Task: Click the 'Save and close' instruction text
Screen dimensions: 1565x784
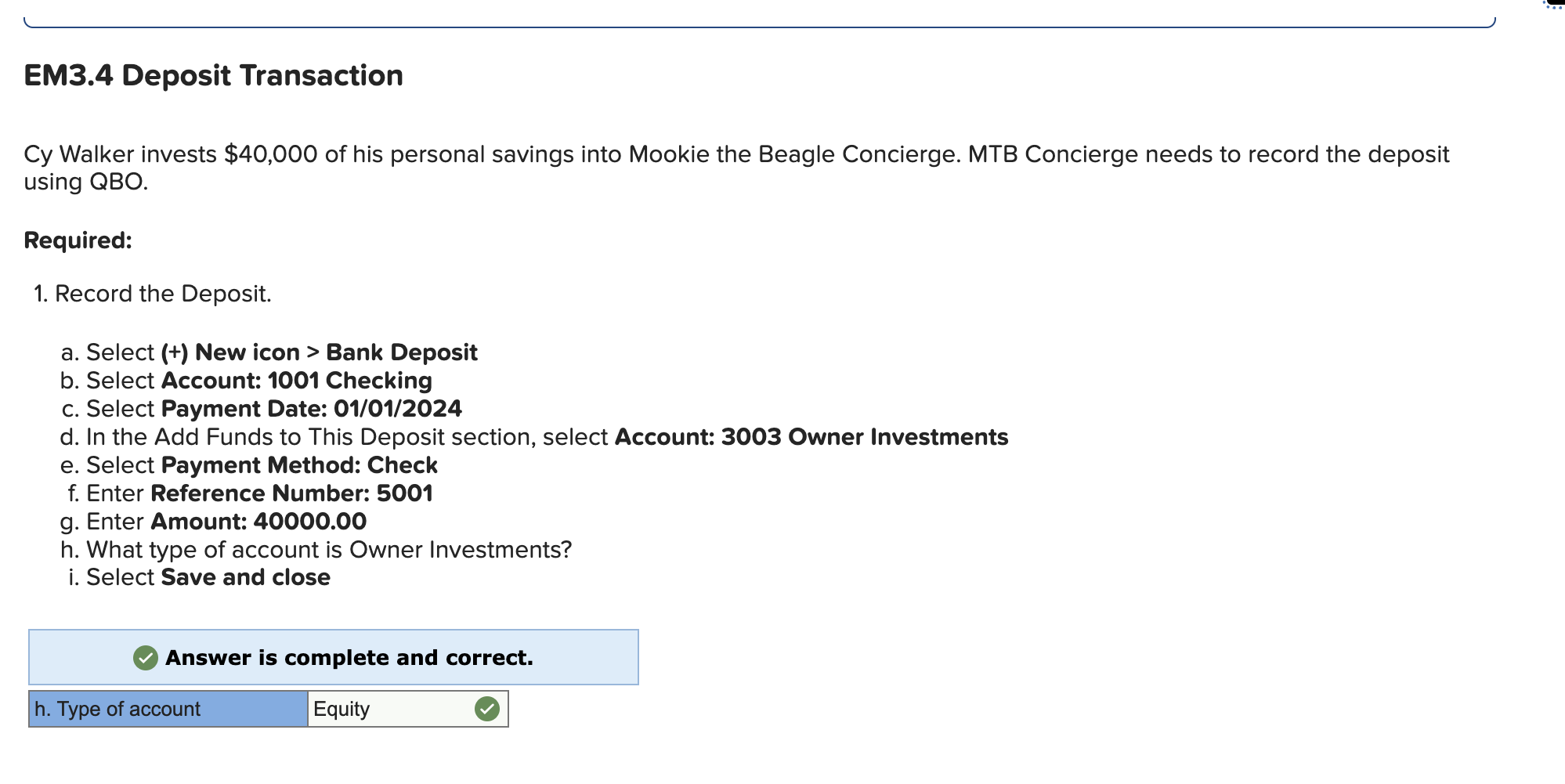Action: (x=245, y=577)
